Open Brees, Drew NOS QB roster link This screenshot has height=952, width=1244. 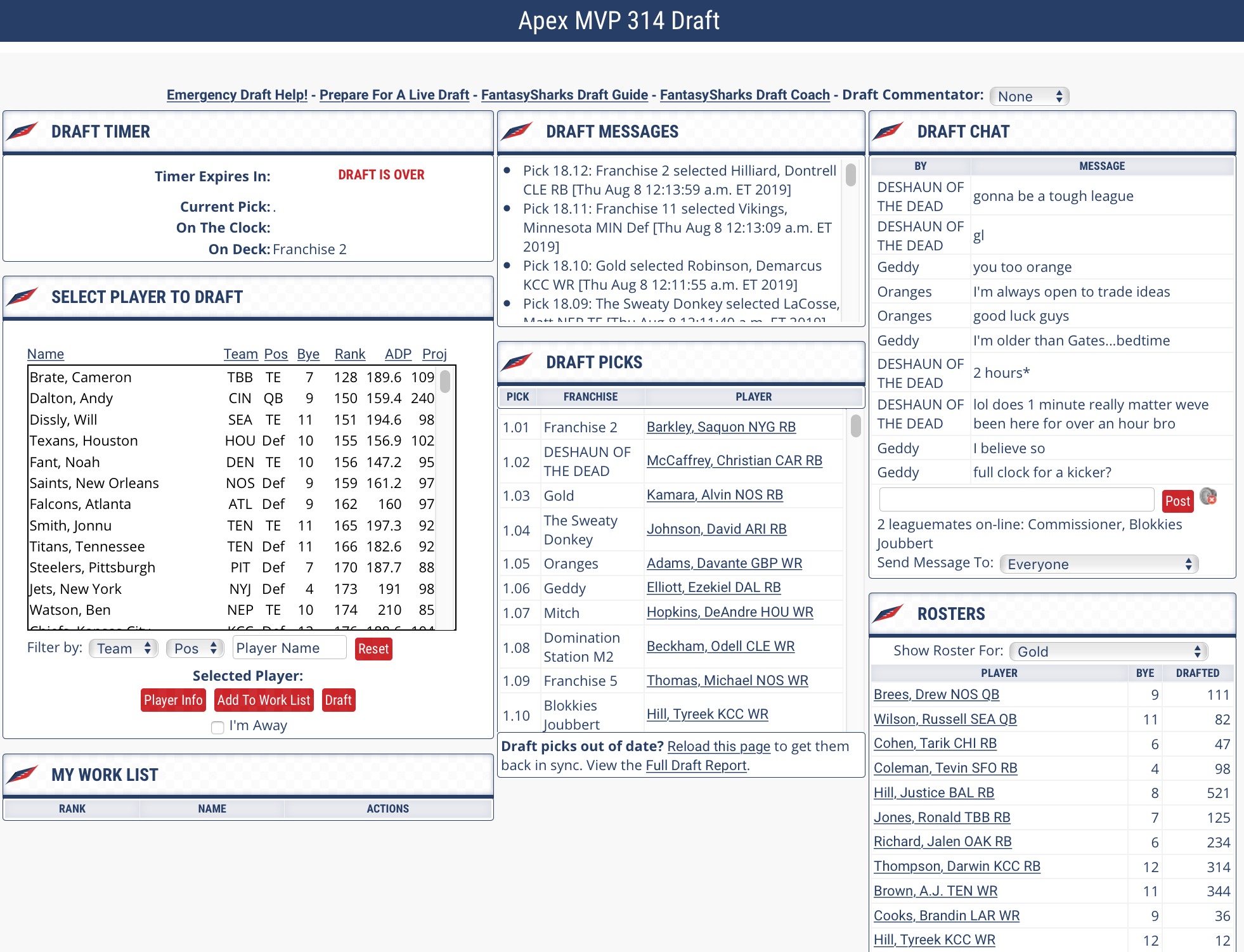click(936, 695)
